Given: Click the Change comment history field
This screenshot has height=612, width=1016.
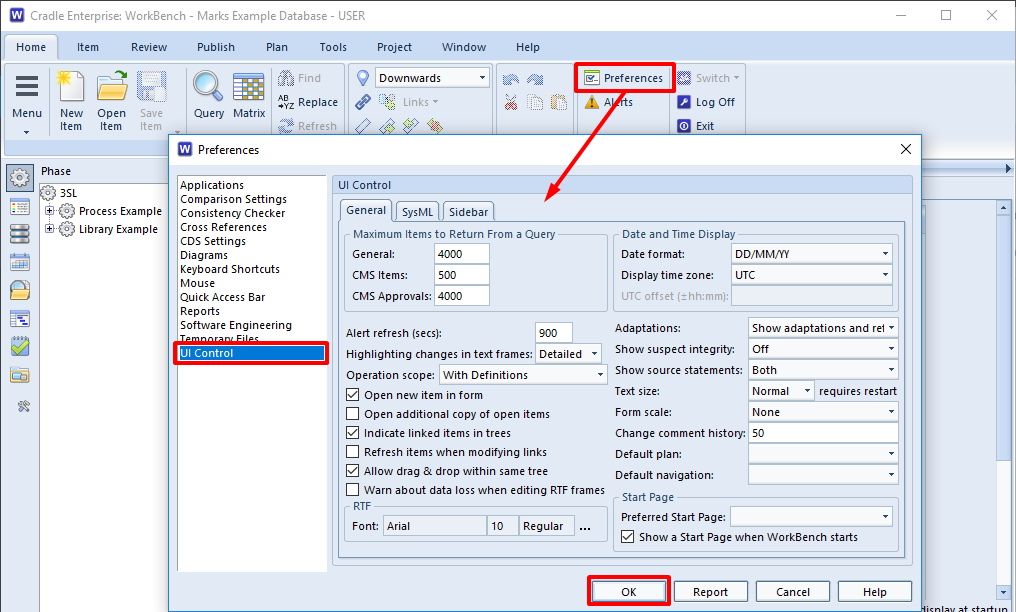Looking at the screenshot, I should click(823, 433).
